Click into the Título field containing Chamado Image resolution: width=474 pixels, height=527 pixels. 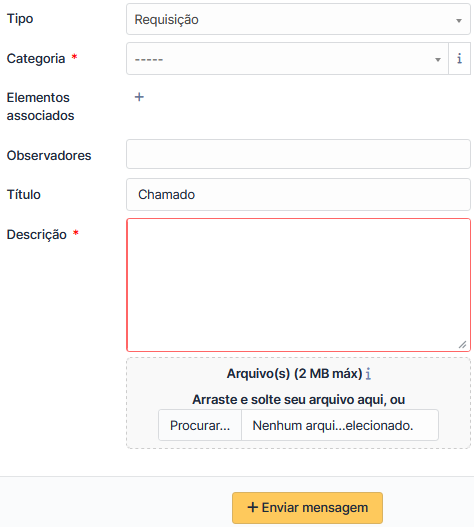pos(298,195)
